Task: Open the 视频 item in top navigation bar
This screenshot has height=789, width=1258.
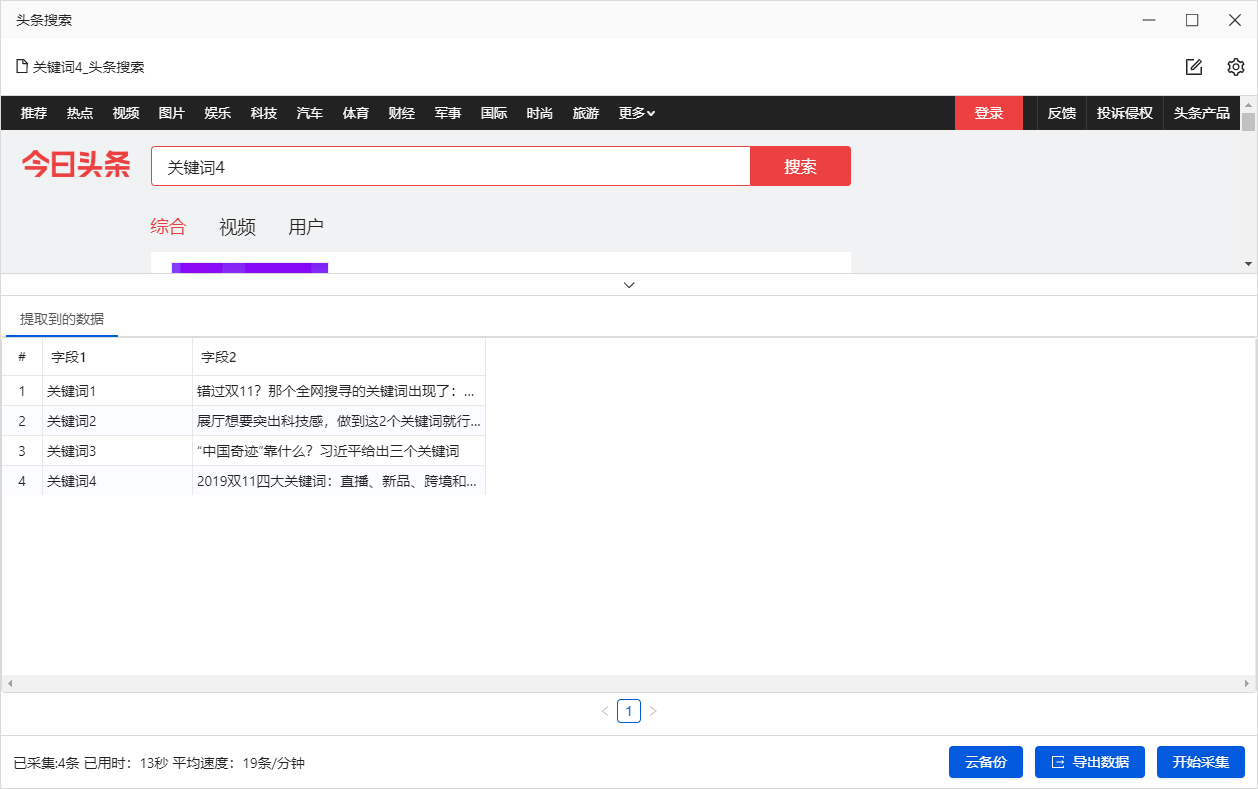Action: 126,113
